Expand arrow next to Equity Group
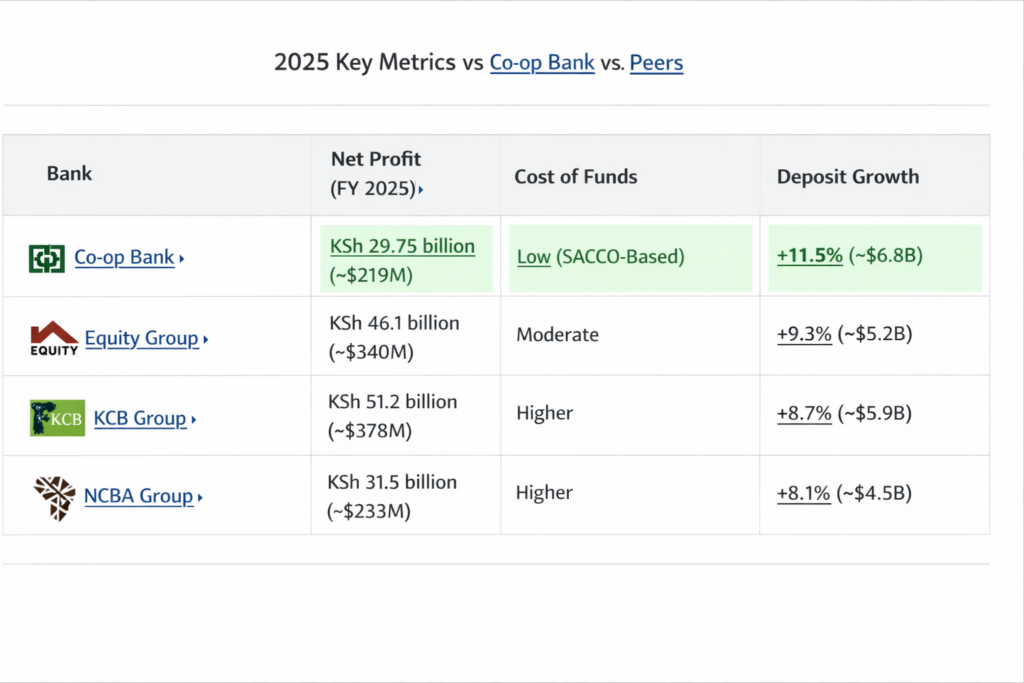1024x683 pixels. (205, 340)
